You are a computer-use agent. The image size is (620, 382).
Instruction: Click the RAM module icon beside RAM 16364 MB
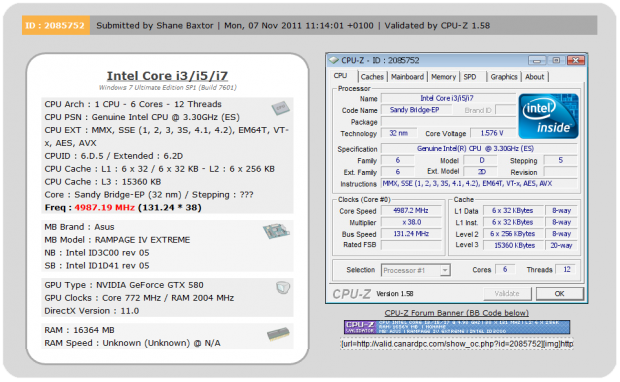point(278,334)
